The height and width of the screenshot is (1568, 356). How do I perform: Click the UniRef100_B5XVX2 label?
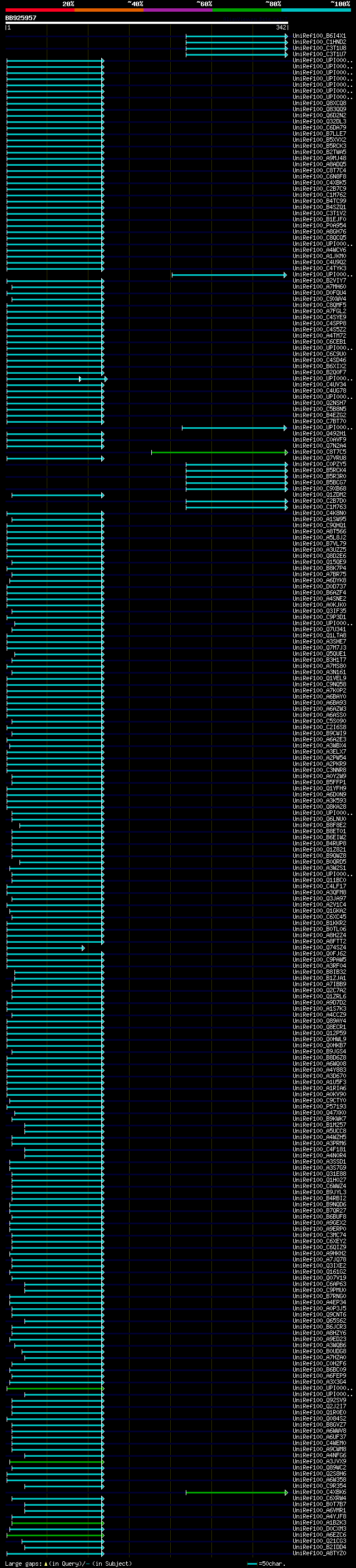click(x=319, y=140)
